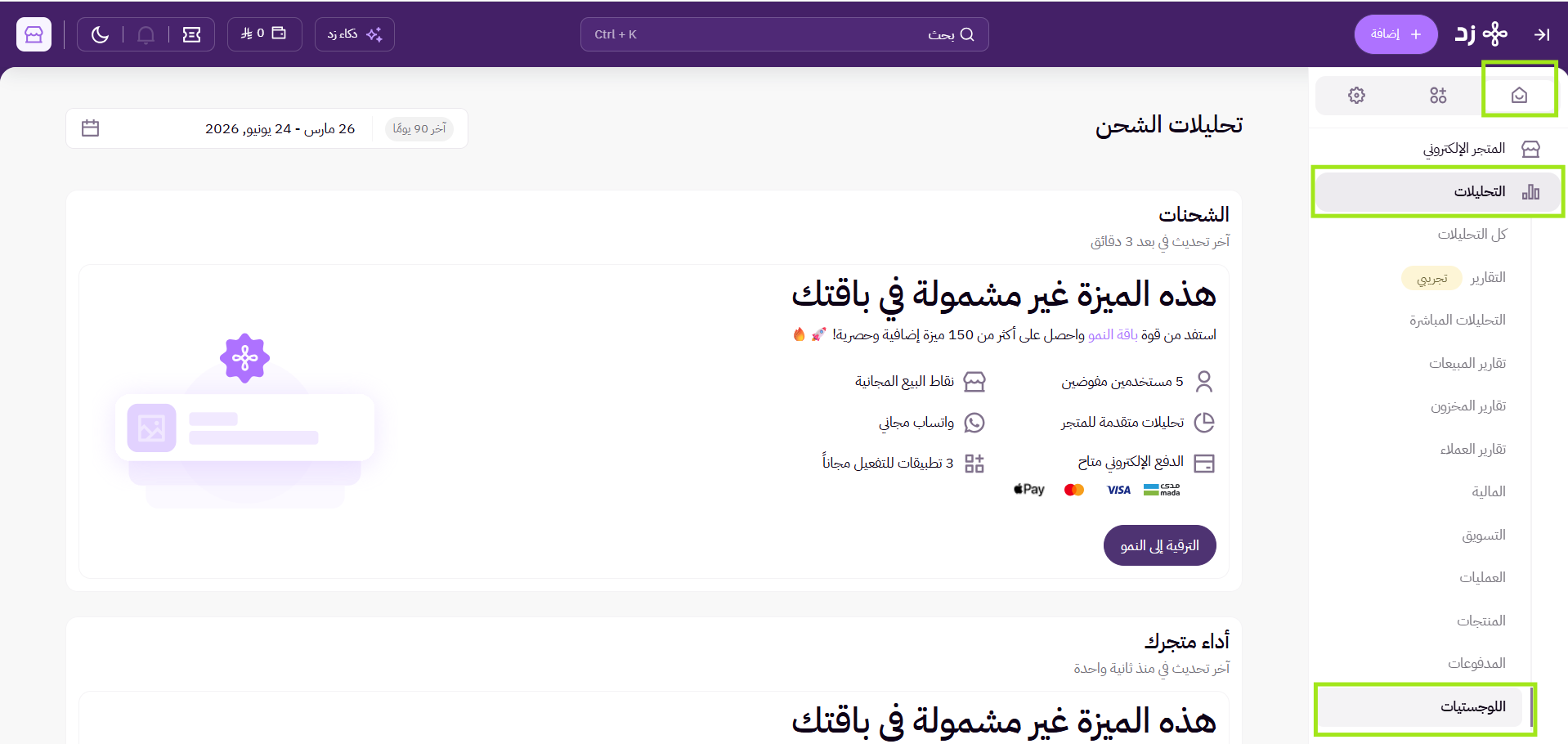Click the تحليلات الشحن page title
This screenshot has width=1568, height=744.
(1168, 125)
